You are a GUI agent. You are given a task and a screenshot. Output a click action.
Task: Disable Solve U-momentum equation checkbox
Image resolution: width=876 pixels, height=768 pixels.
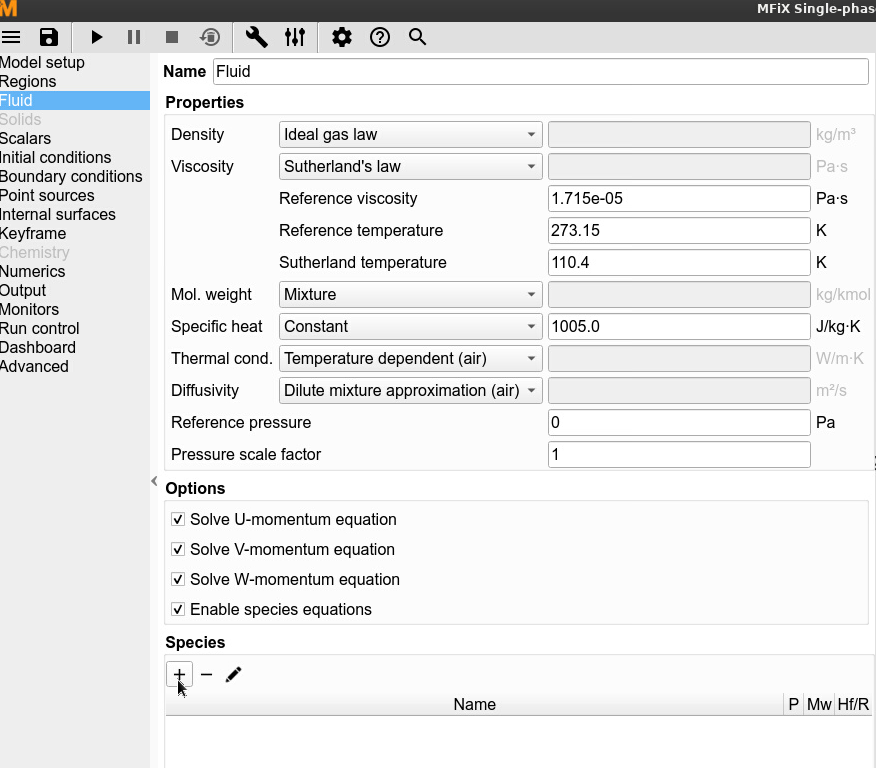pos(178,520)
